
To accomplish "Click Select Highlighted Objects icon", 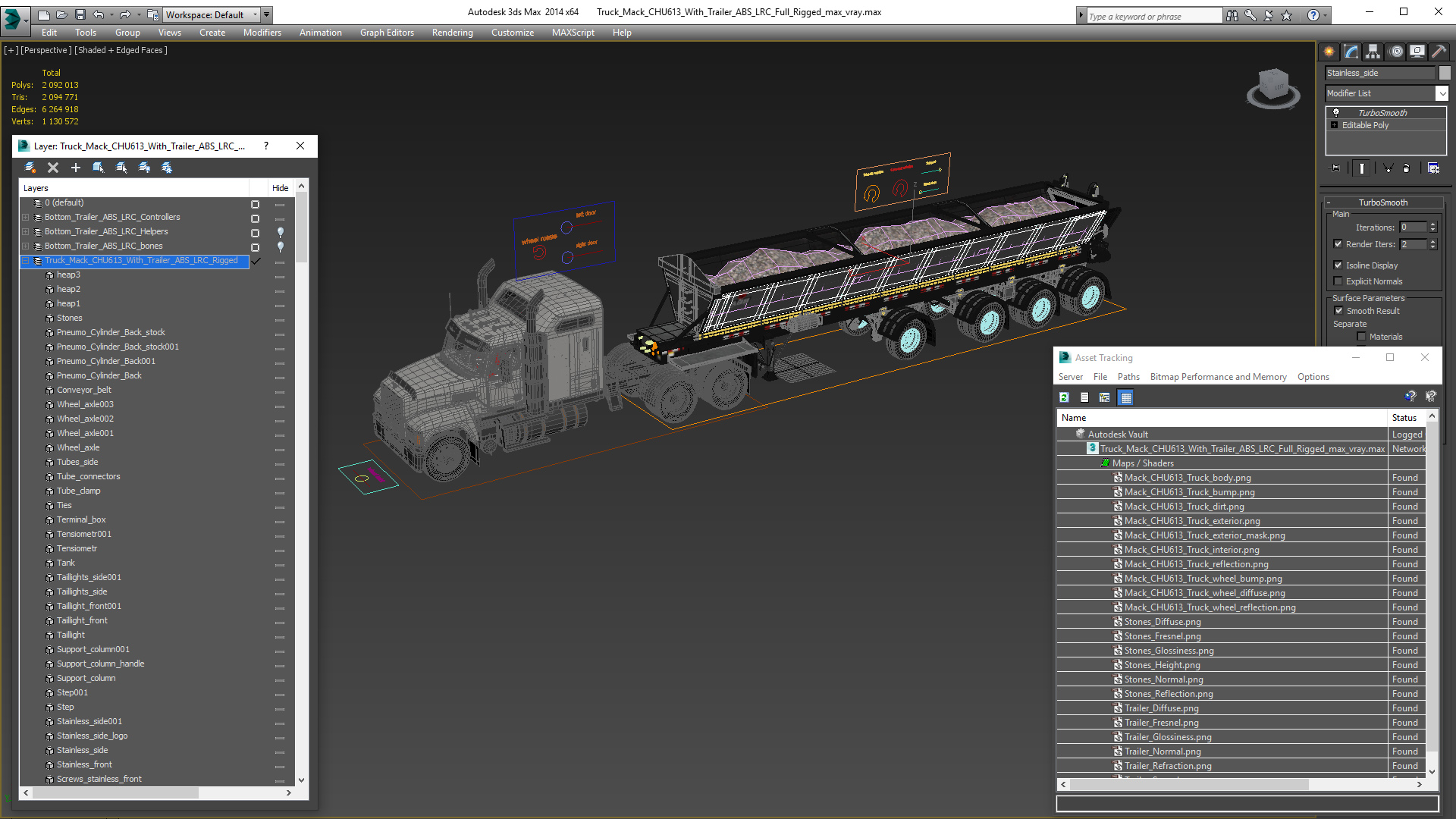I will coord(99,168).
